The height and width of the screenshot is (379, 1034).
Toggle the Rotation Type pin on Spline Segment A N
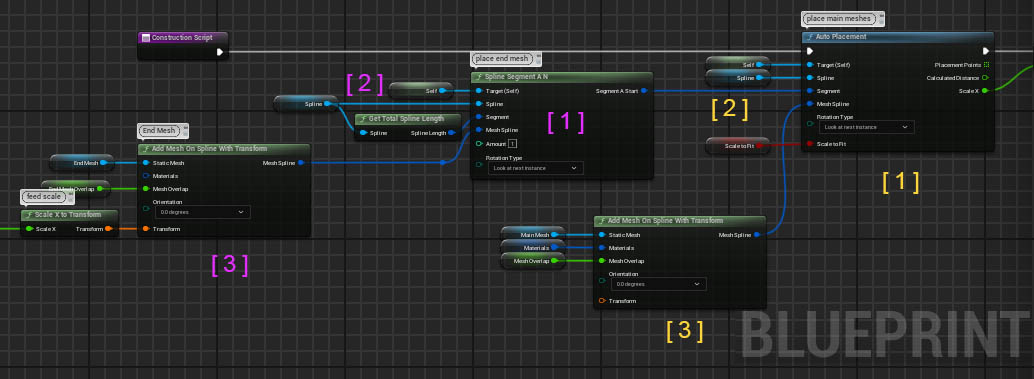tap(479, 165)
